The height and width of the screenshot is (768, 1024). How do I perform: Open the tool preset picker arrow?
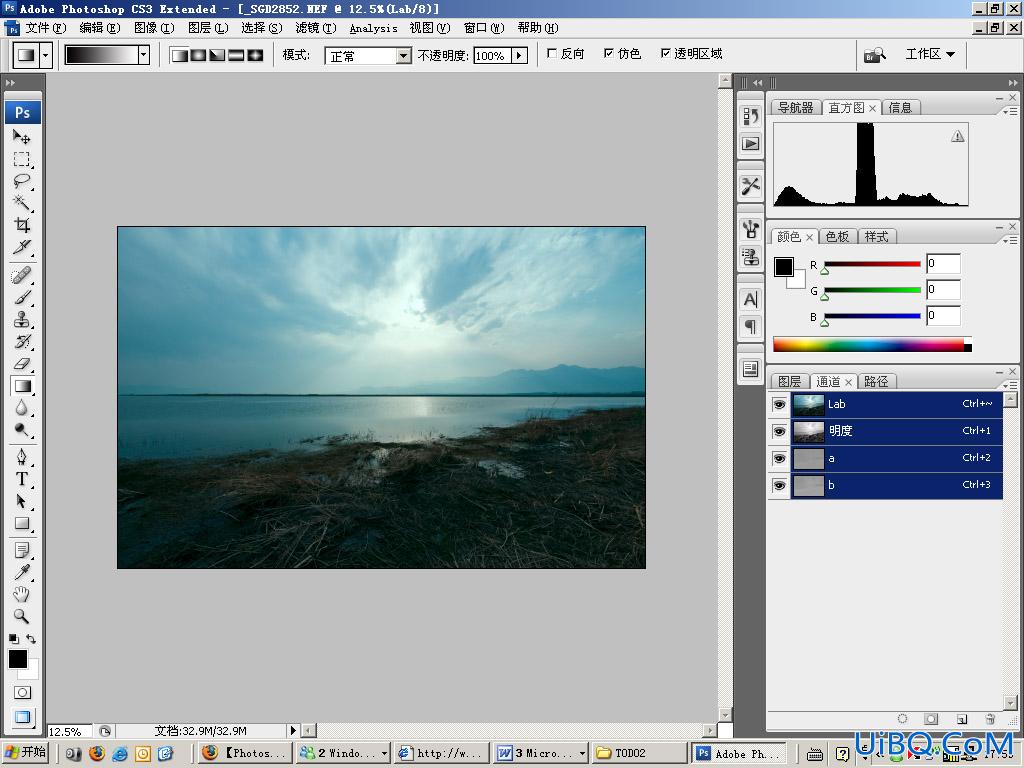tap(45, 56)
